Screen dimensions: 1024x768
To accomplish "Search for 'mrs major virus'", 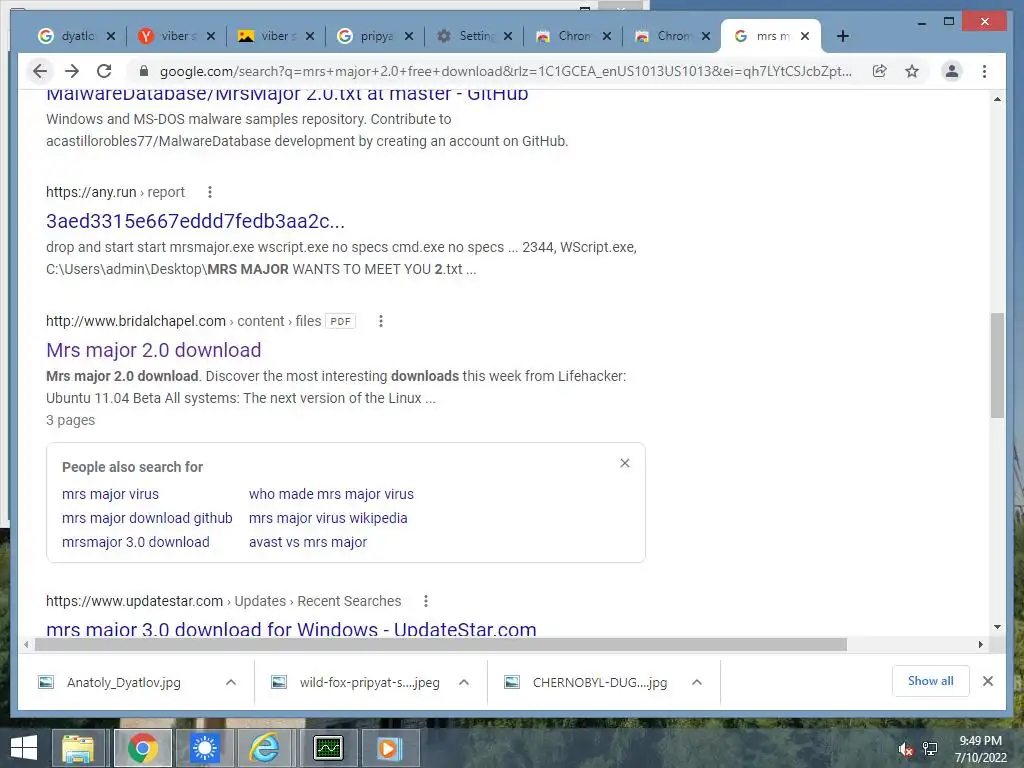I will click(110, 494).
